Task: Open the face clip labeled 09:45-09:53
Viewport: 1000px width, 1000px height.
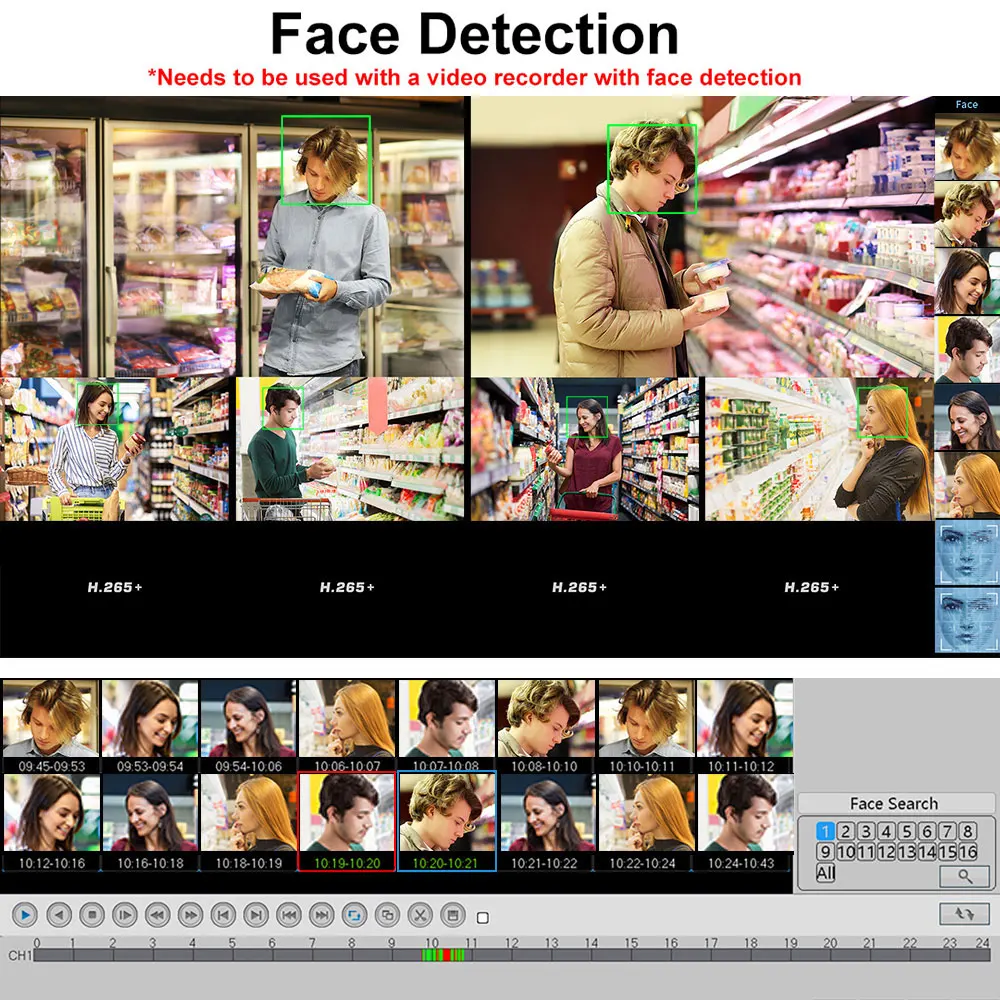Action: coord(51,726)
